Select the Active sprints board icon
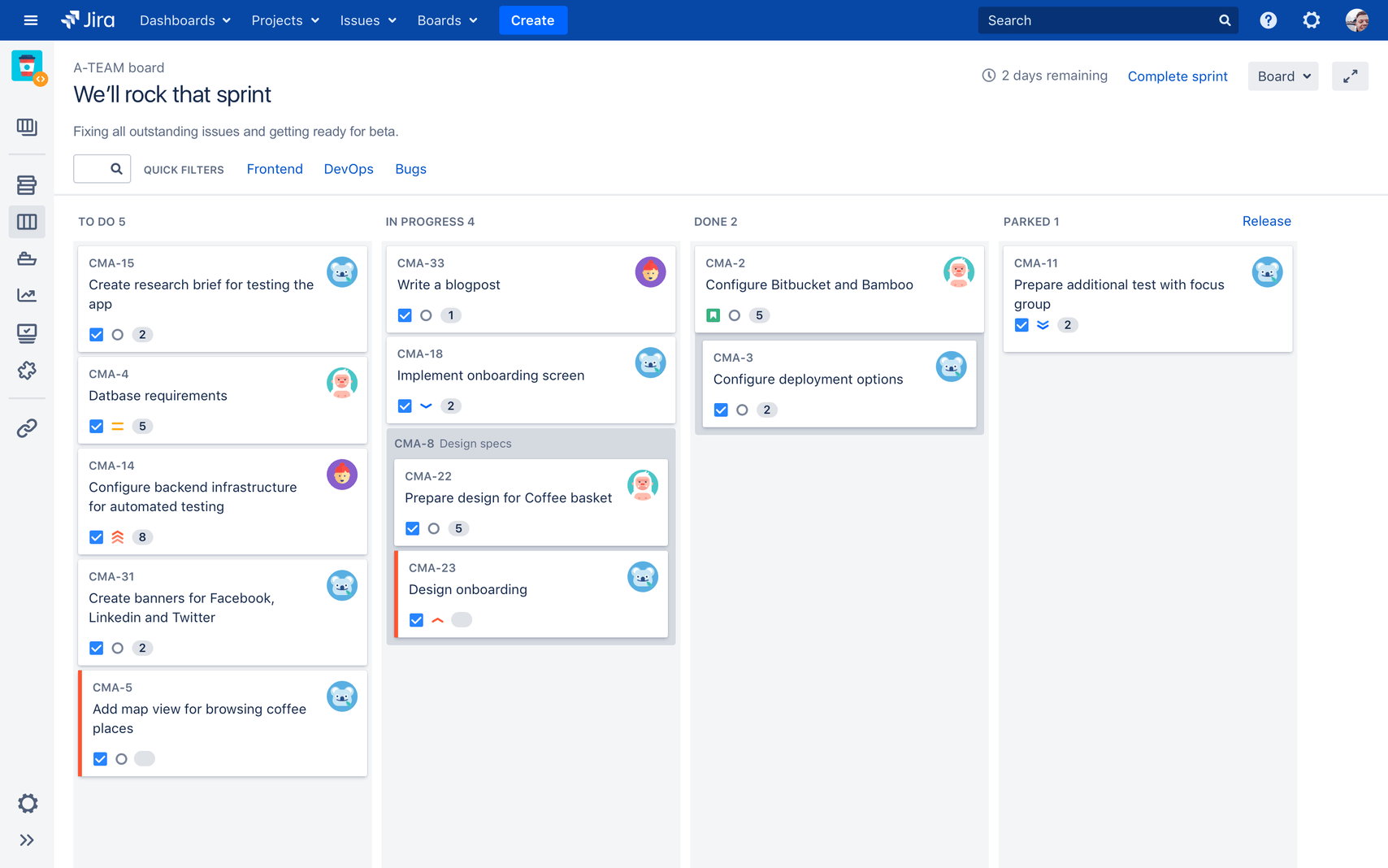Viewport: 1388px width, 868px height. (27, 221)
